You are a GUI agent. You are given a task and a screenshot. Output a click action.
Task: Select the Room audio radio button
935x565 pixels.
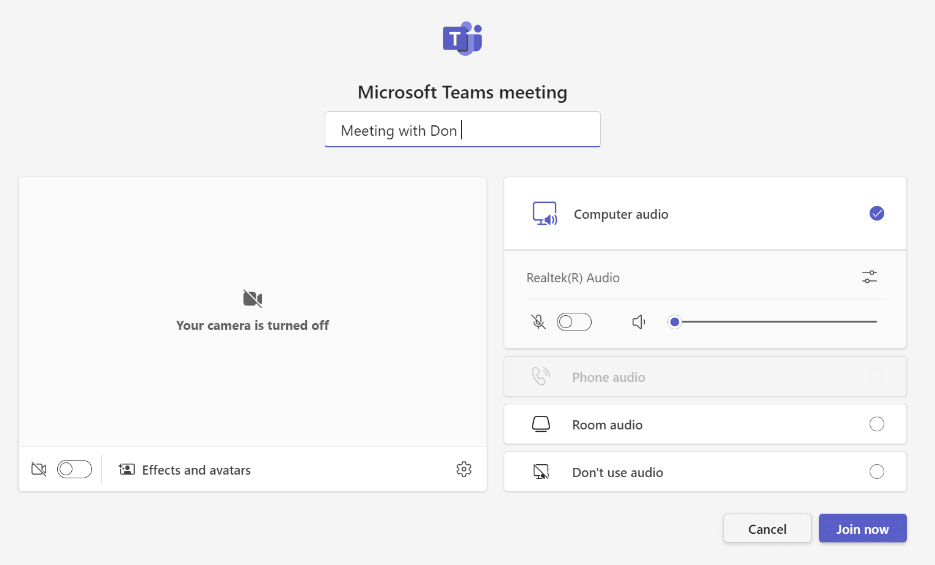click(876, 424)
